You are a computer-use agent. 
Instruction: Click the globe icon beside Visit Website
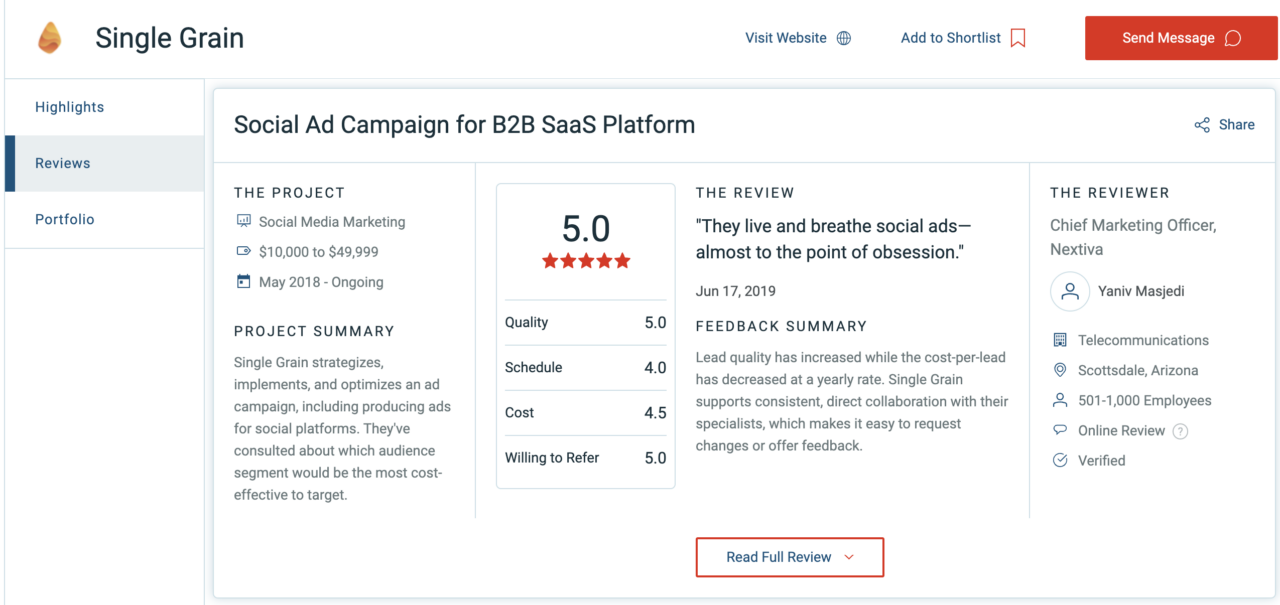coord(844,38)
